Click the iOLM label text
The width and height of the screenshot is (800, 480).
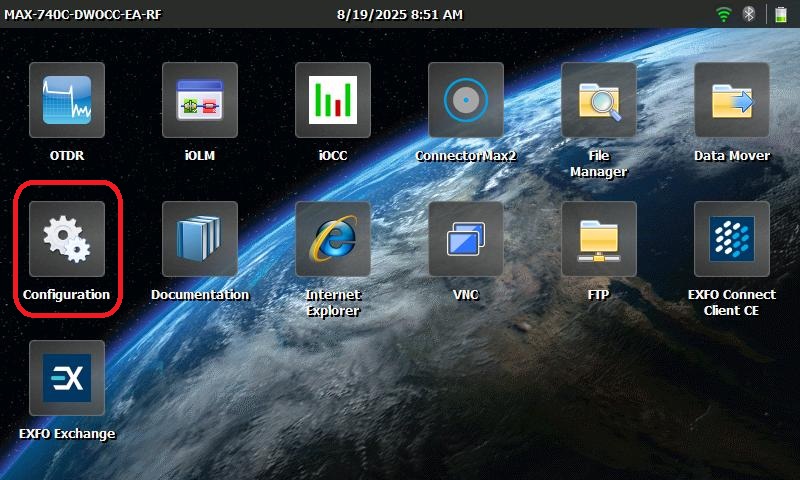pos(200,156)
